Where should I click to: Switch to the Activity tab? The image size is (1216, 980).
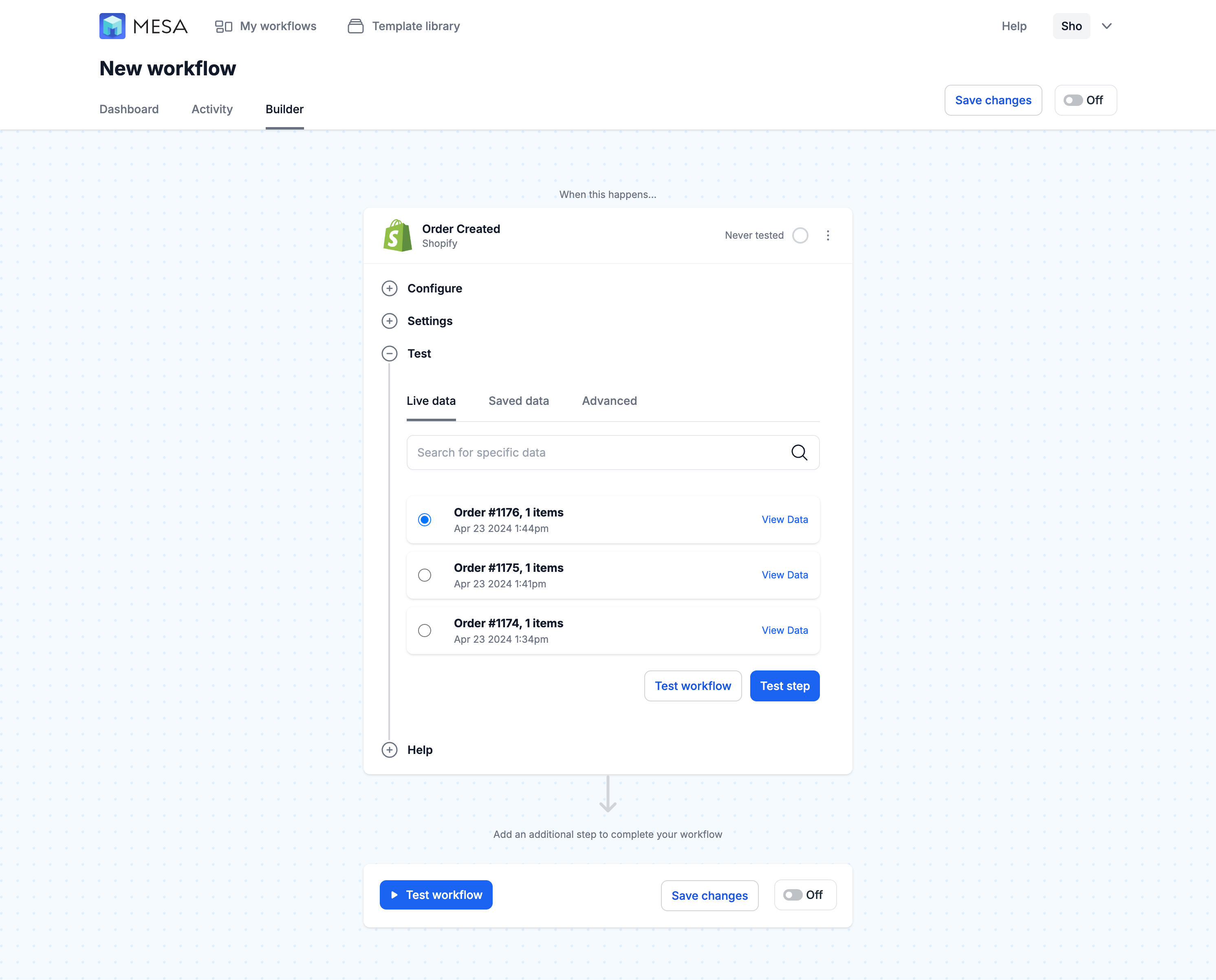point(212,109)
